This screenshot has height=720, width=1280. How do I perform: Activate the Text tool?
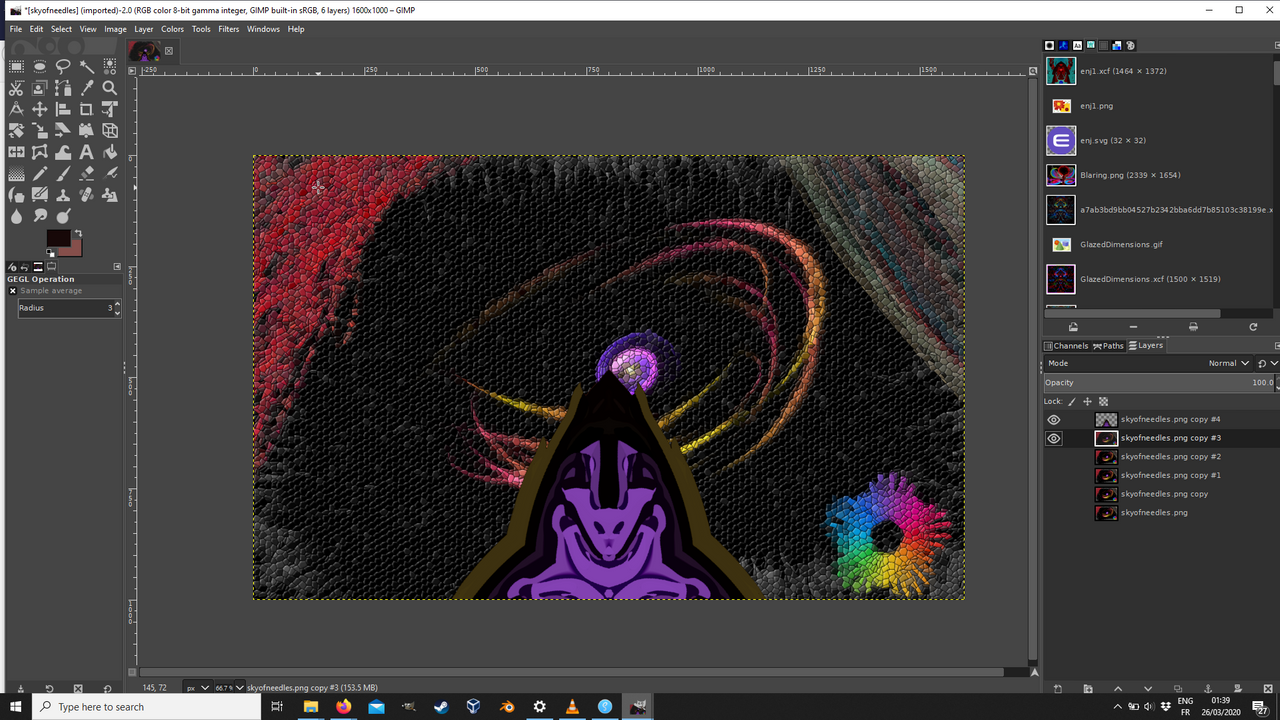[87, 152]
